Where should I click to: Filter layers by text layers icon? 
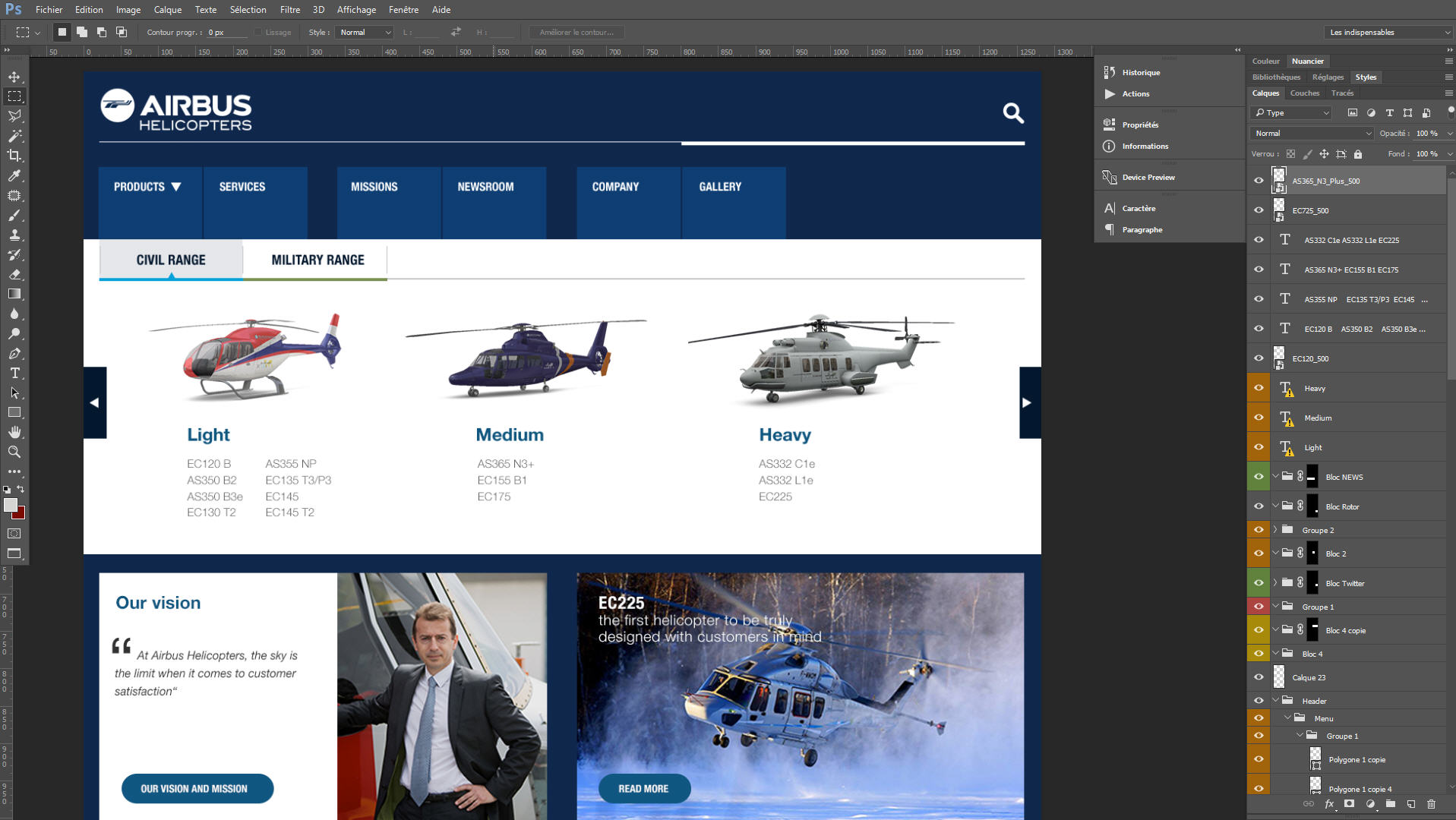(x=1390, y=113)
